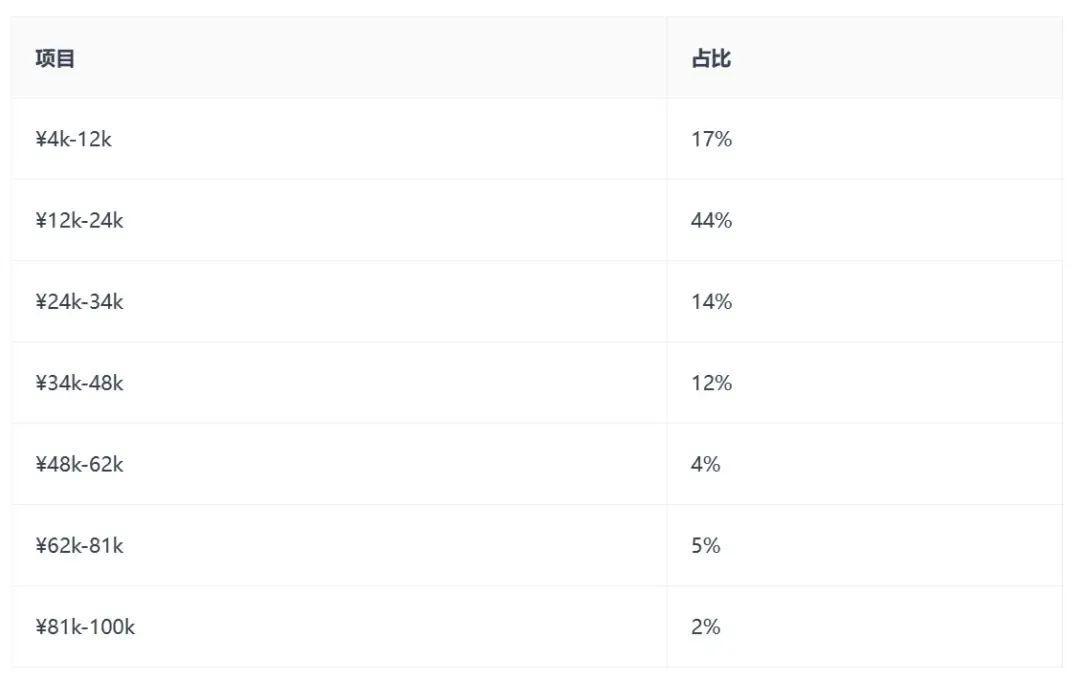Click the 12% percentage value
This screenshot has height=681, width=1080.
pyautogui.click(x=712, y=383)
